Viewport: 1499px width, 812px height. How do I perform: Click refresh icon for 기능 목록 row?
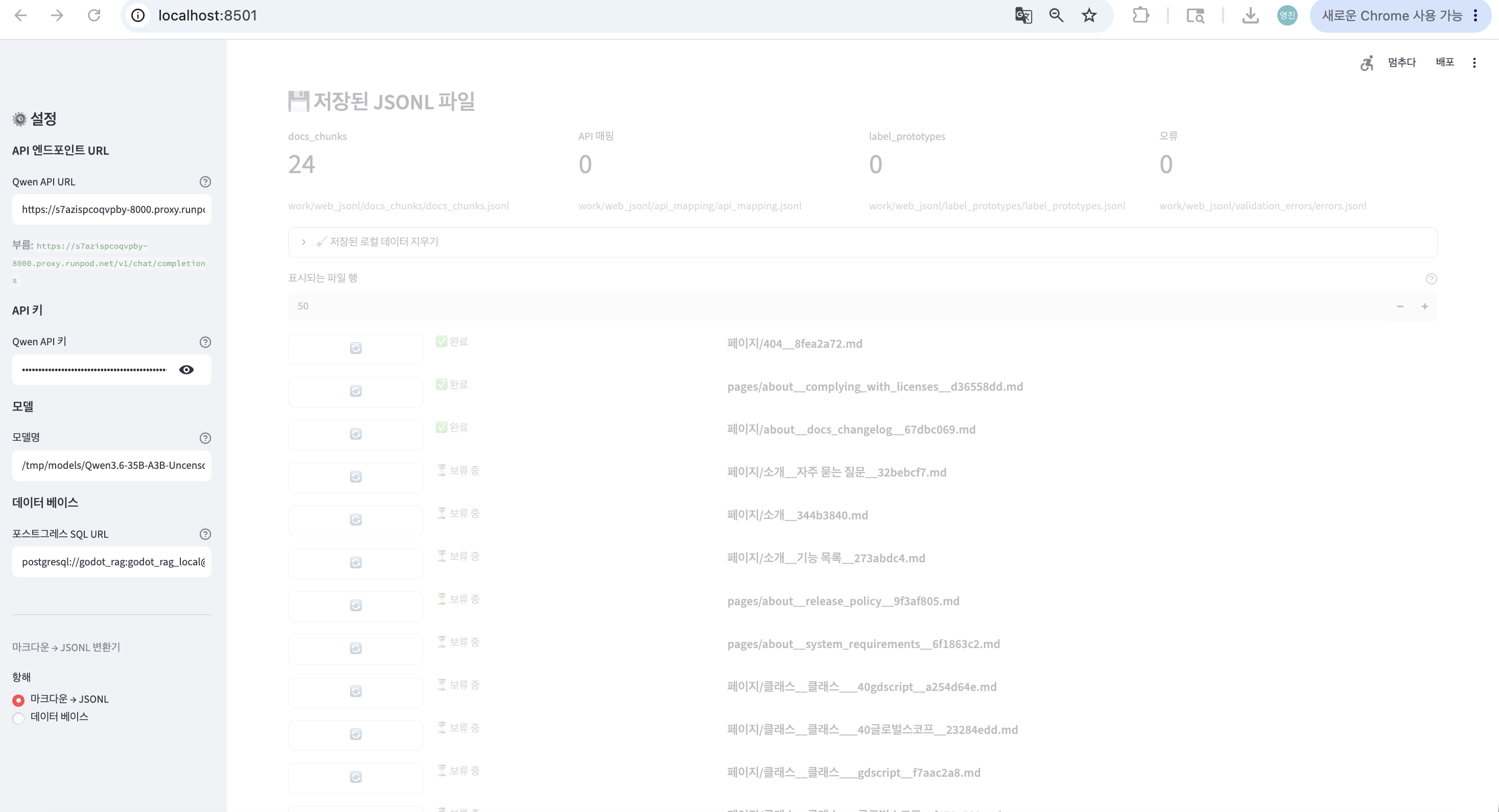(x=356, y=563)
